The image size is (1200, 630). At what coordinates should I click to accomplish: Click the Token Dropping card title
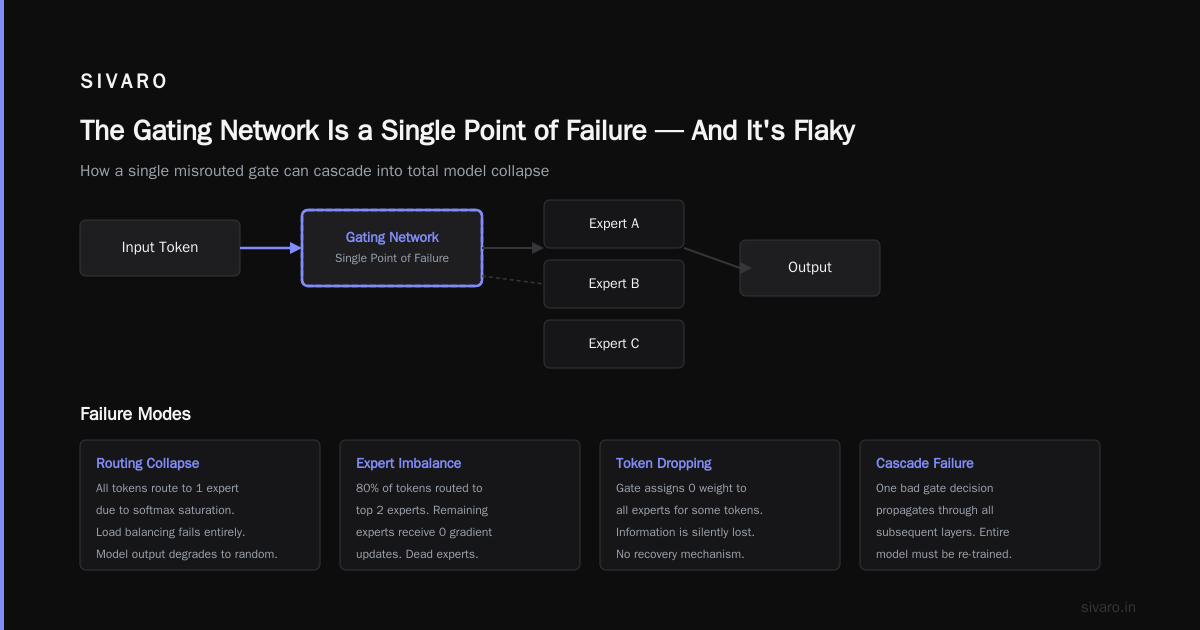click(664, 463)
